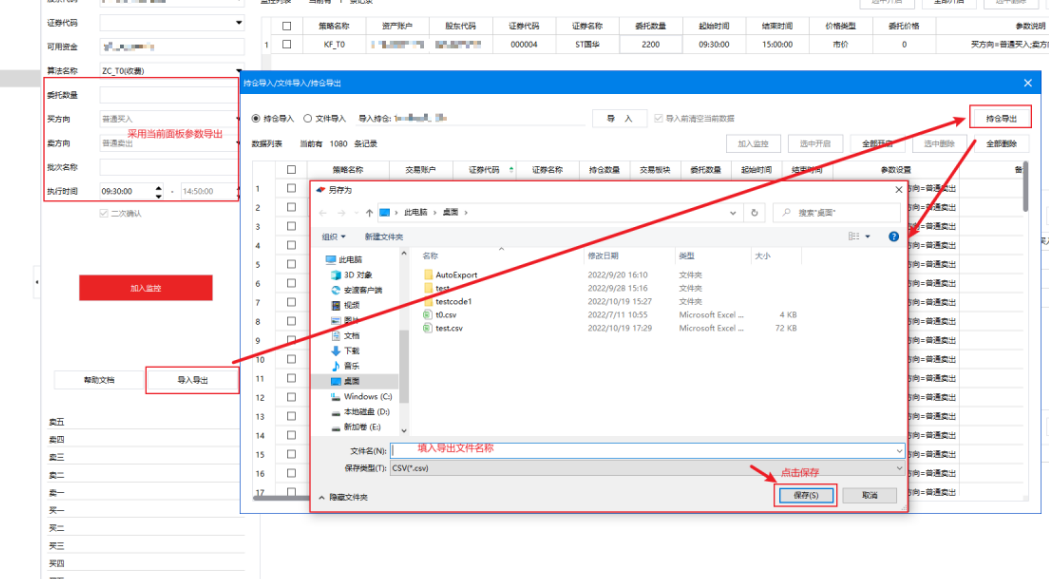Click the 全部删除 button in import dialog

(x=1001, y=144)
